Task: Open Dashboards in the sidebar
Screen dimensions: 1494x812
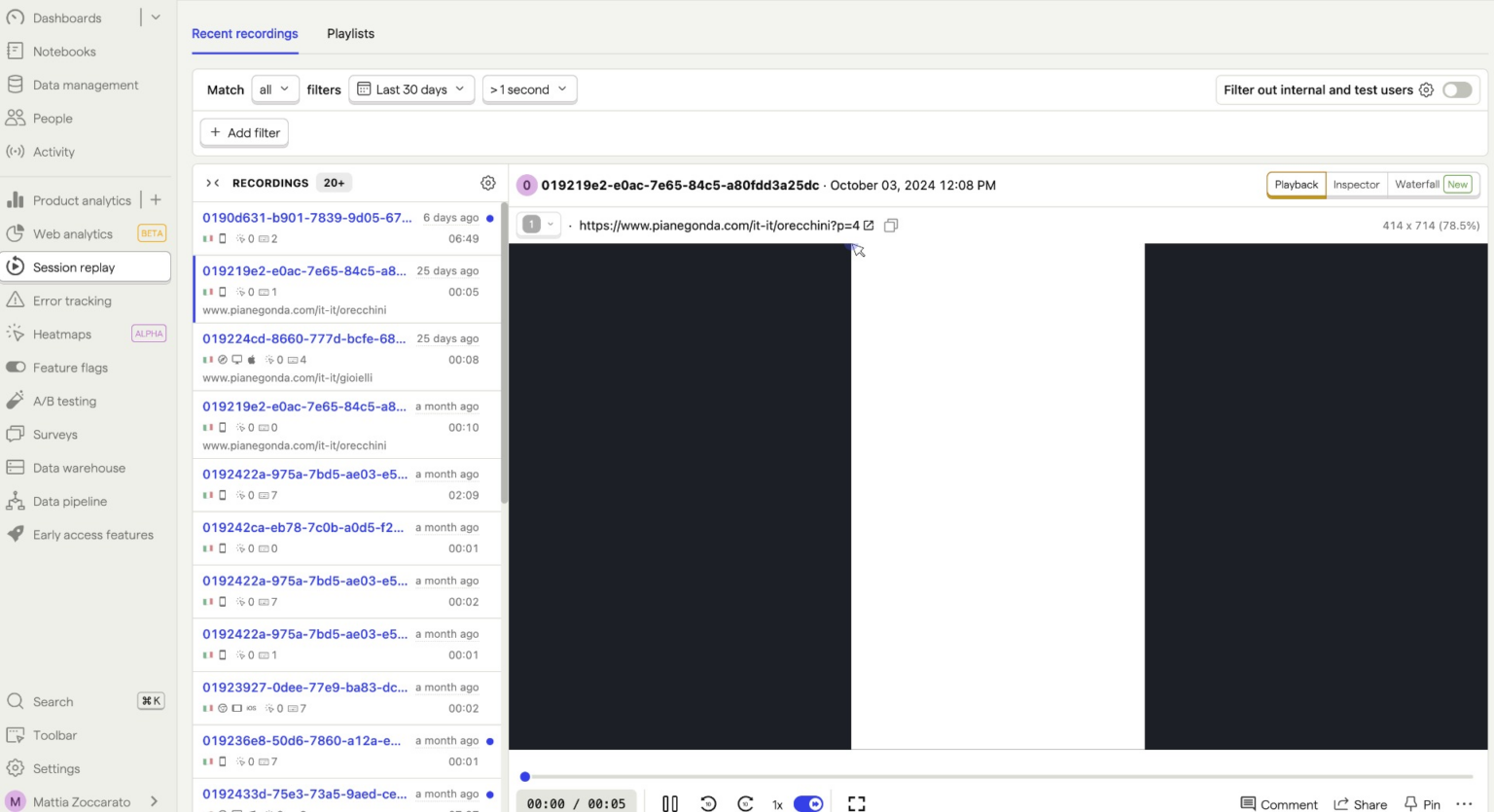Action: (x=66, y=18)
